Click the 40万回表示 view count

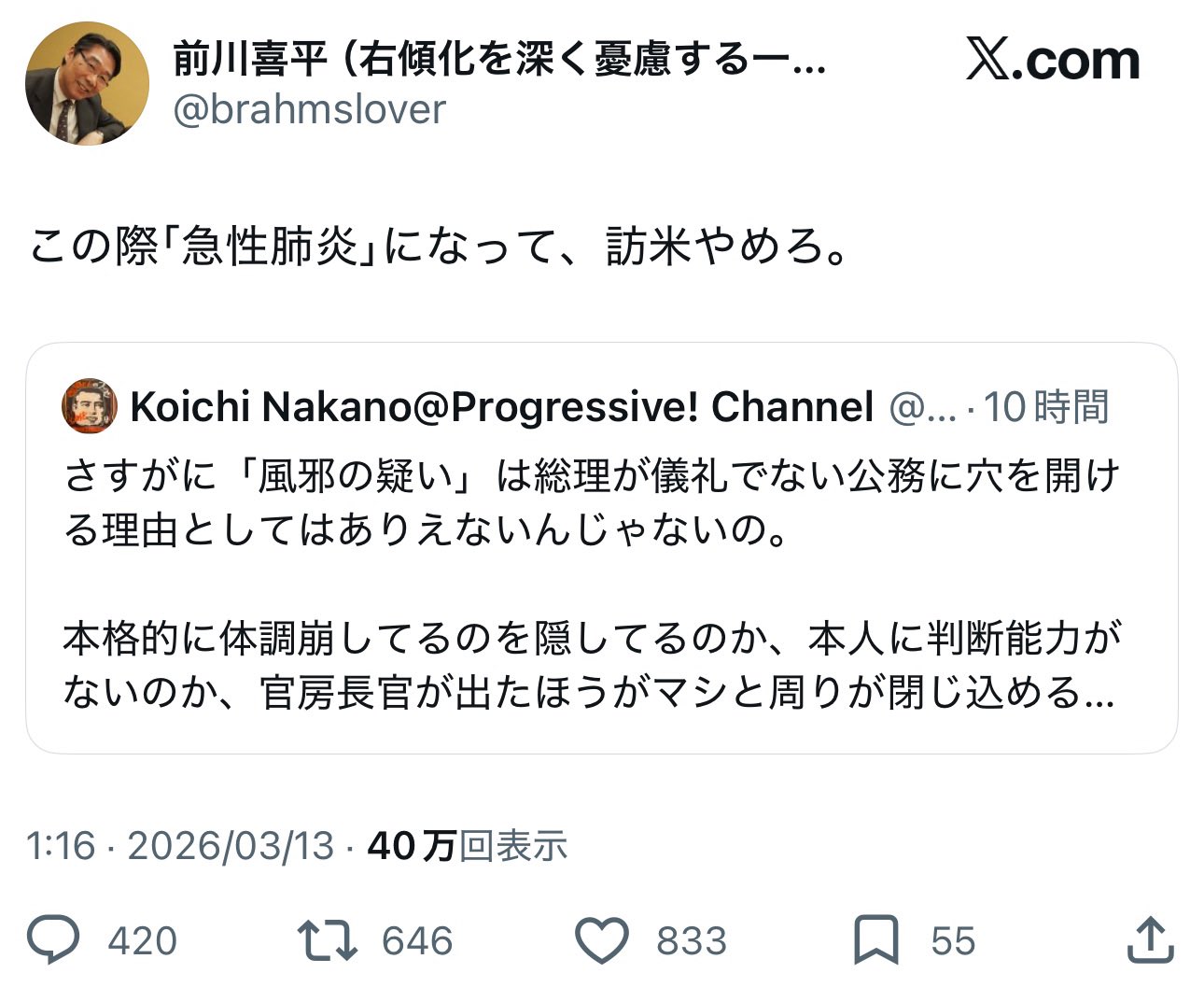467,846
